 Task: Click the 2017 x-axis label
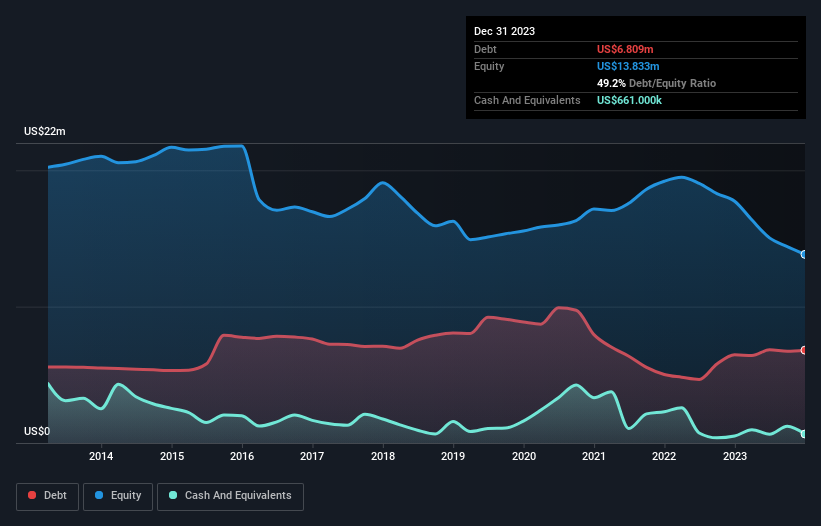pos(312,456)
